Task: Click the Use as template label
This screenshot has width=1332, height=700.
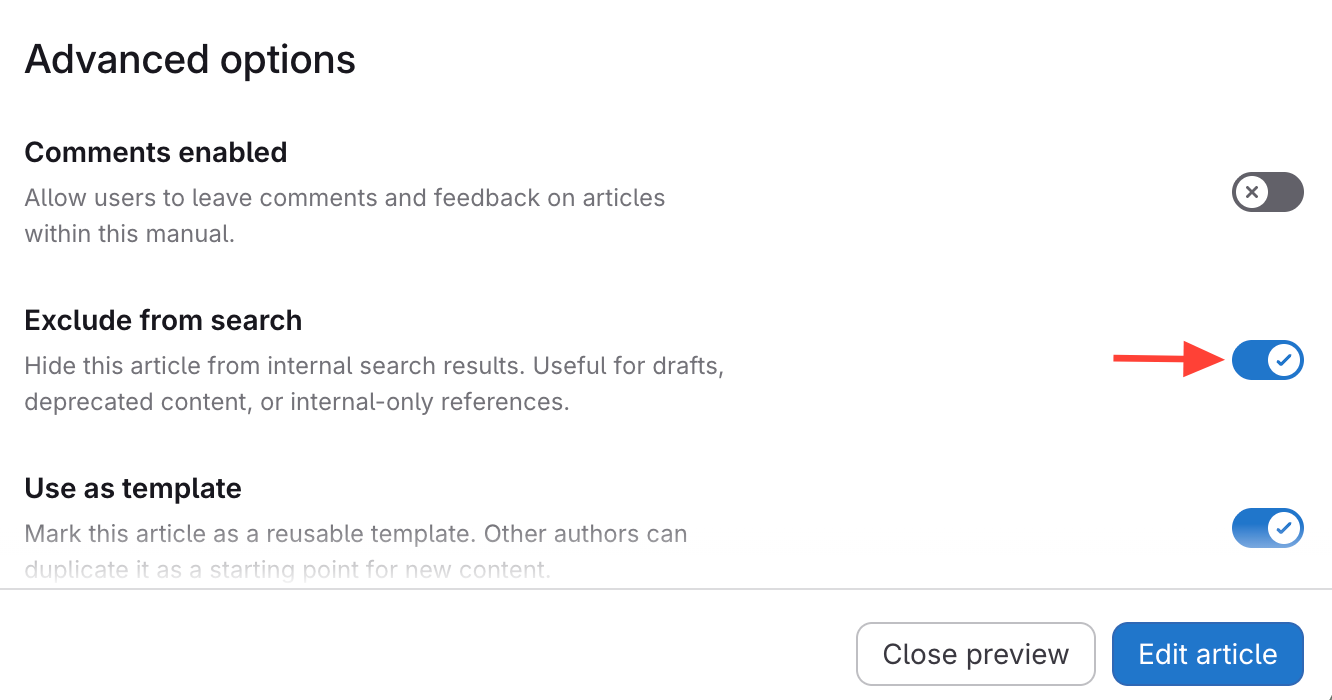Action: [133, 488]
